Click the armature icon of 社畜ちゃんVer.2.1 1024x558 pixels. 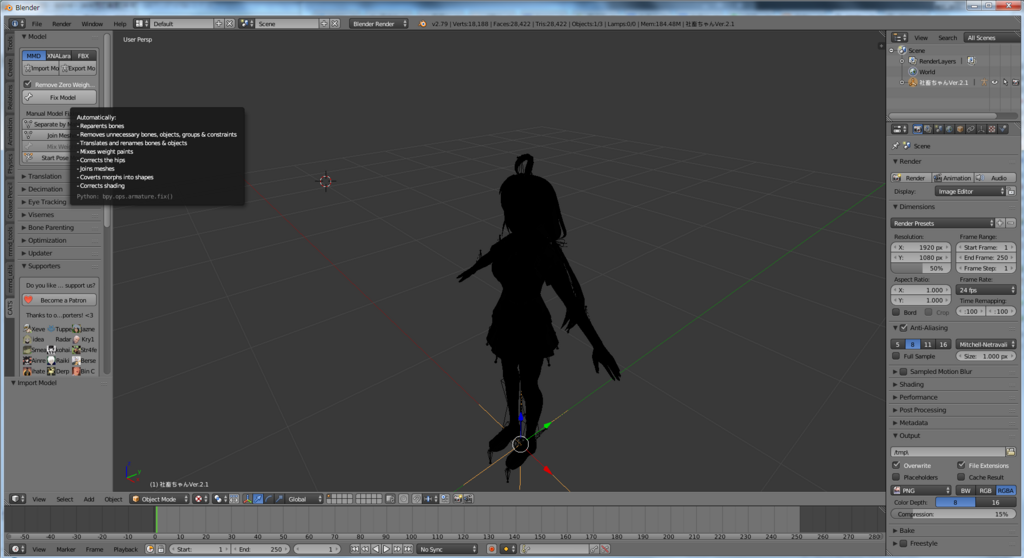coord(913,82)
